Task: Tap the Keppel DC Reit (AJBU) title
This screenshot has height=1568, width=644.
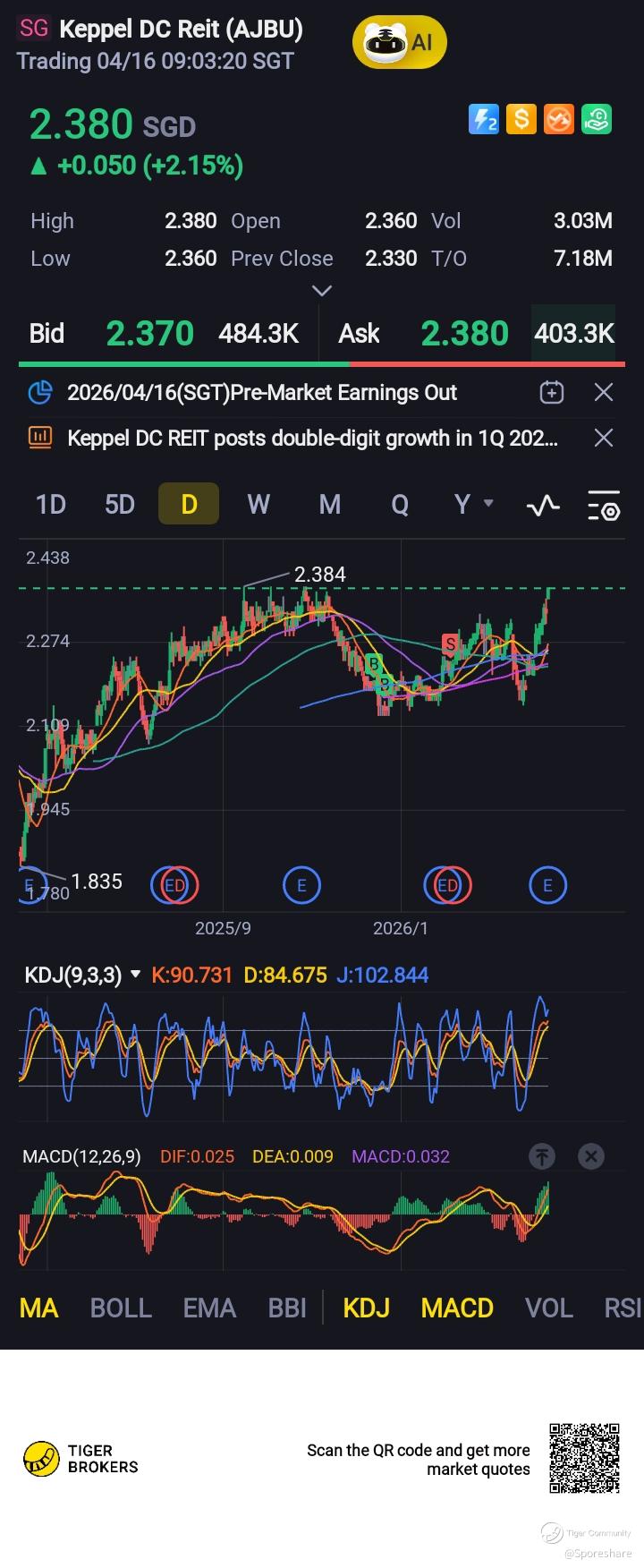Action: [181, 30]
